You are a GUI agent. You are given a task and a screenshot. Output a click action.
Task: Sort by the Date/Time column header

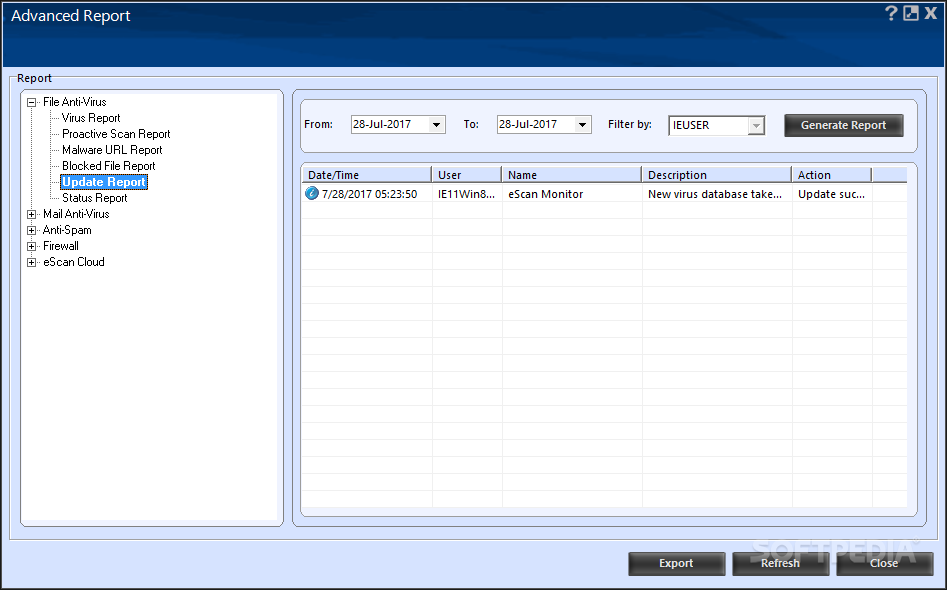[367, 175]
